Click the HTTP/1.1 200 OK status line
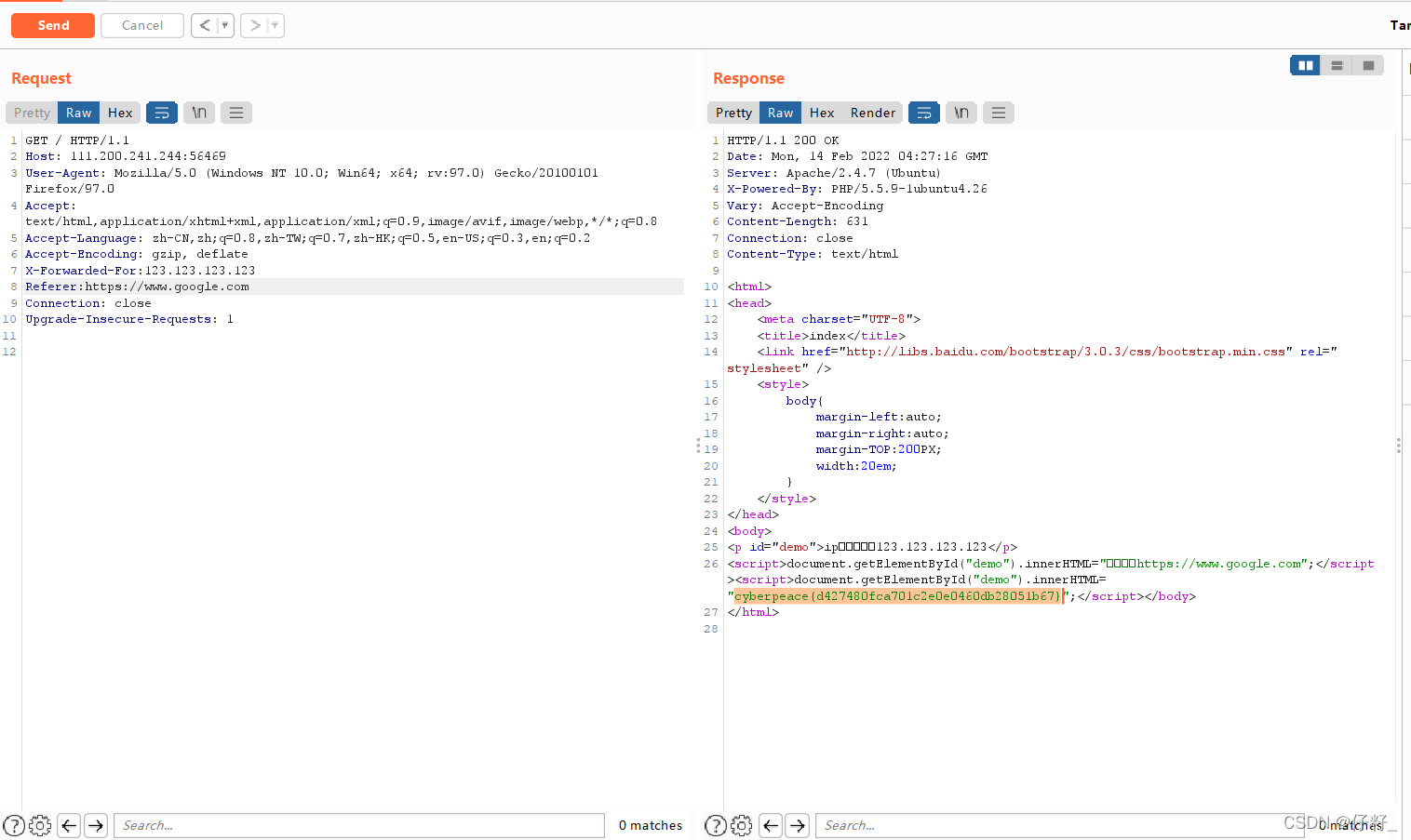Image resolution: width=1411 pixels, height=840 pixels. pos(783,140)
